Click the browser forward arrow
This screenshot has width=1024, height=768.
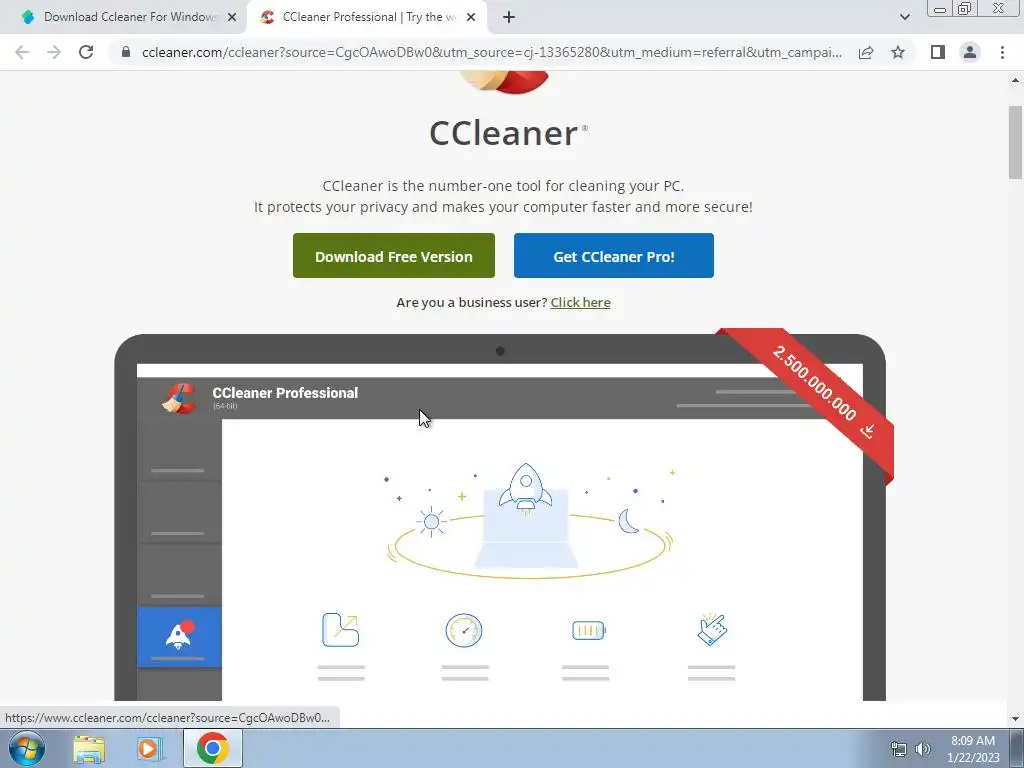coord(54,52)
